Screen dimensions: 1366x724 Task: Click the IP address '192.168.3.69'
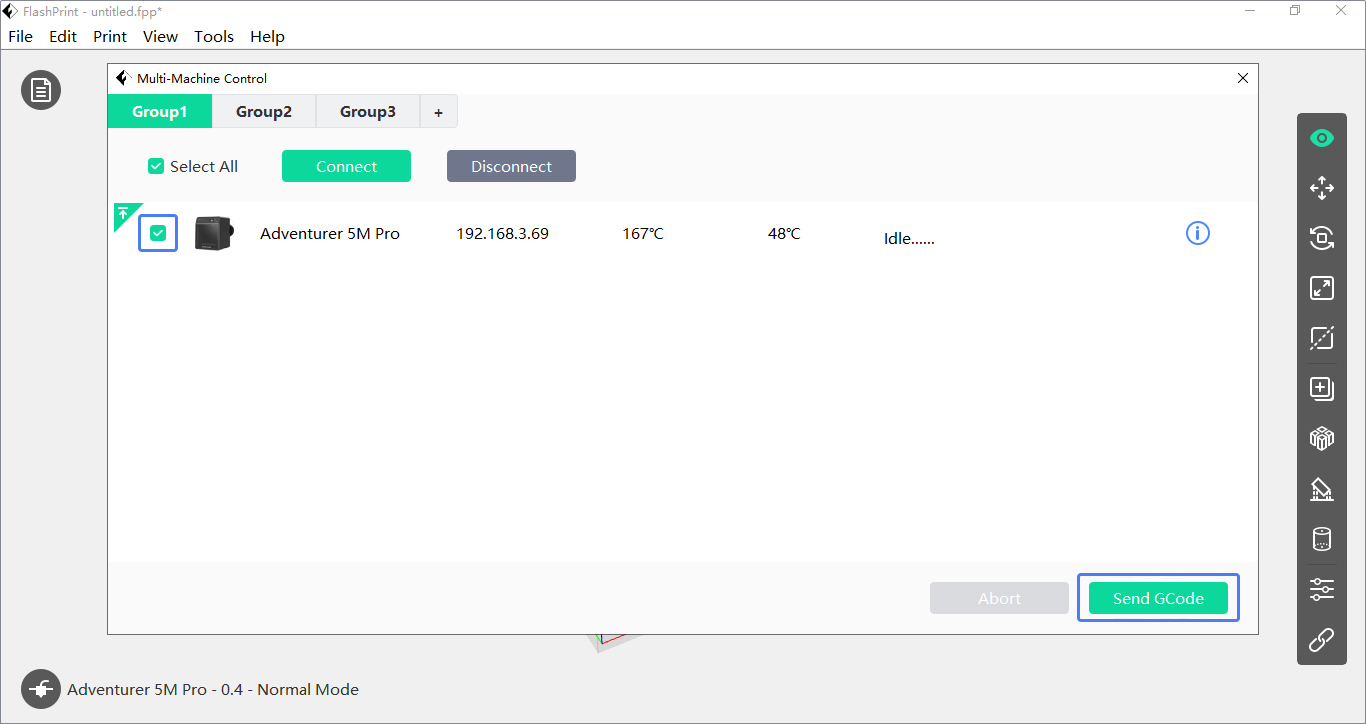point(502,234)
